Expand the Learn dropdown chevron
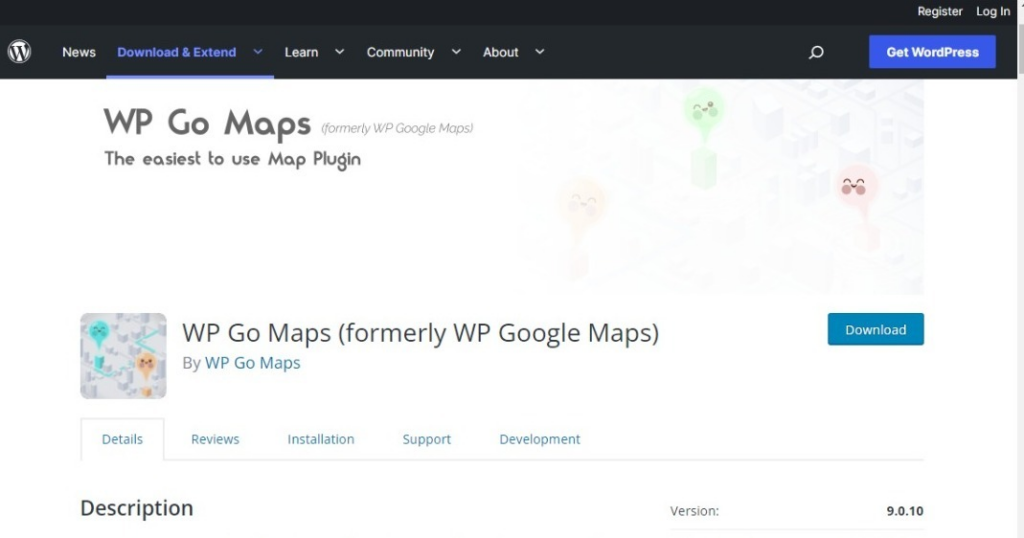The height and width of the screenshot is (538, 1024). click(x=340, y=52)
